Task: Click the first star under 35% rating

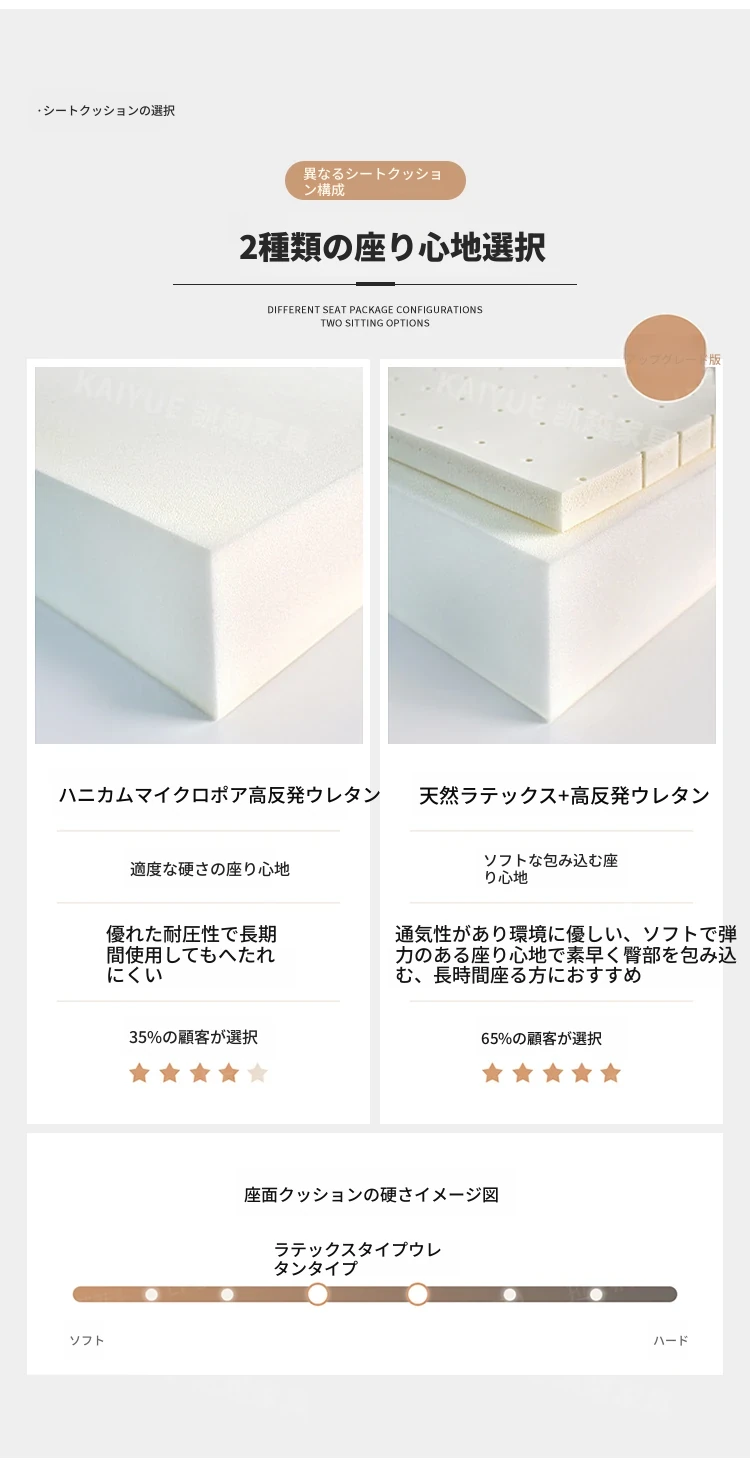Action: [139, 1073]
